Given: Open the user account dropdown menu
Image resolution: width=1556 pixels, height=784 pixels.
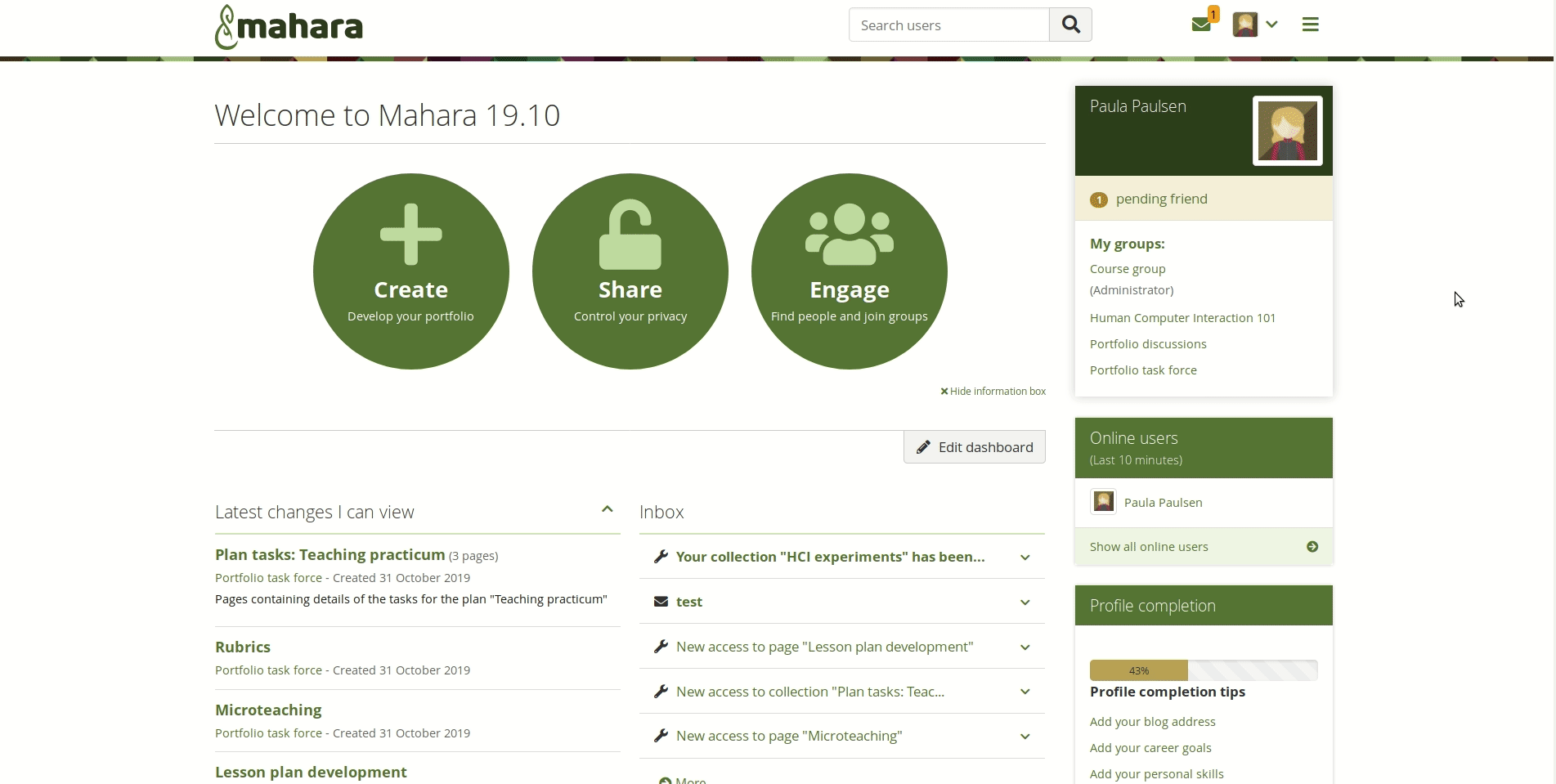Looking at the screenshot, I should (1256, 25).
